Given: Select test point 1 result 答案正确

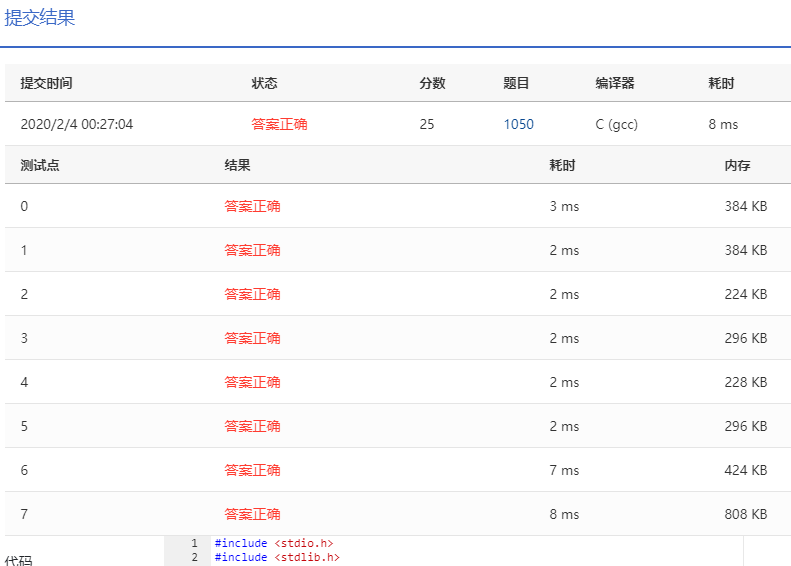Looking at the screenshot, I should 252,250.
